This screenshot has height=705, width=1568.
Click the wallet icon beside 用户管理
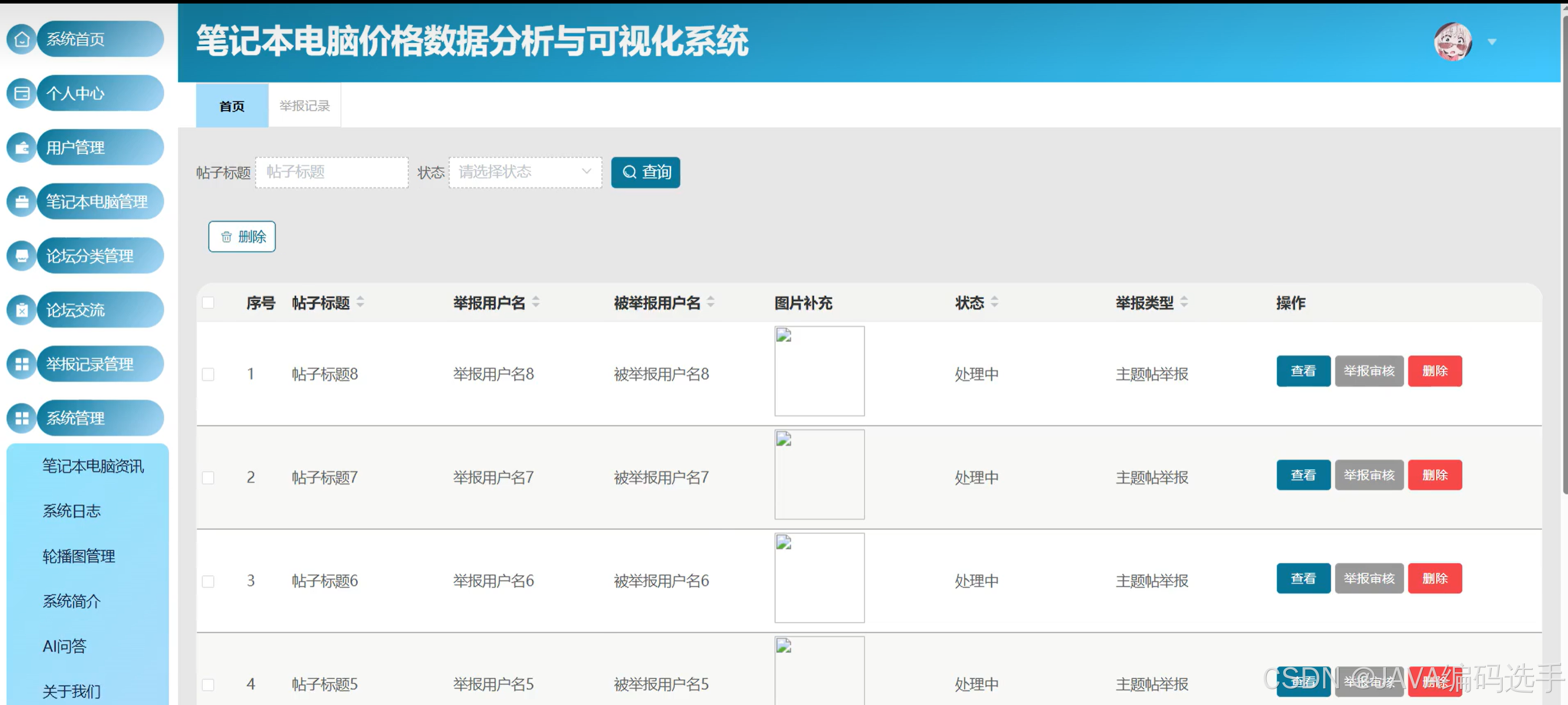click(22, 148)
